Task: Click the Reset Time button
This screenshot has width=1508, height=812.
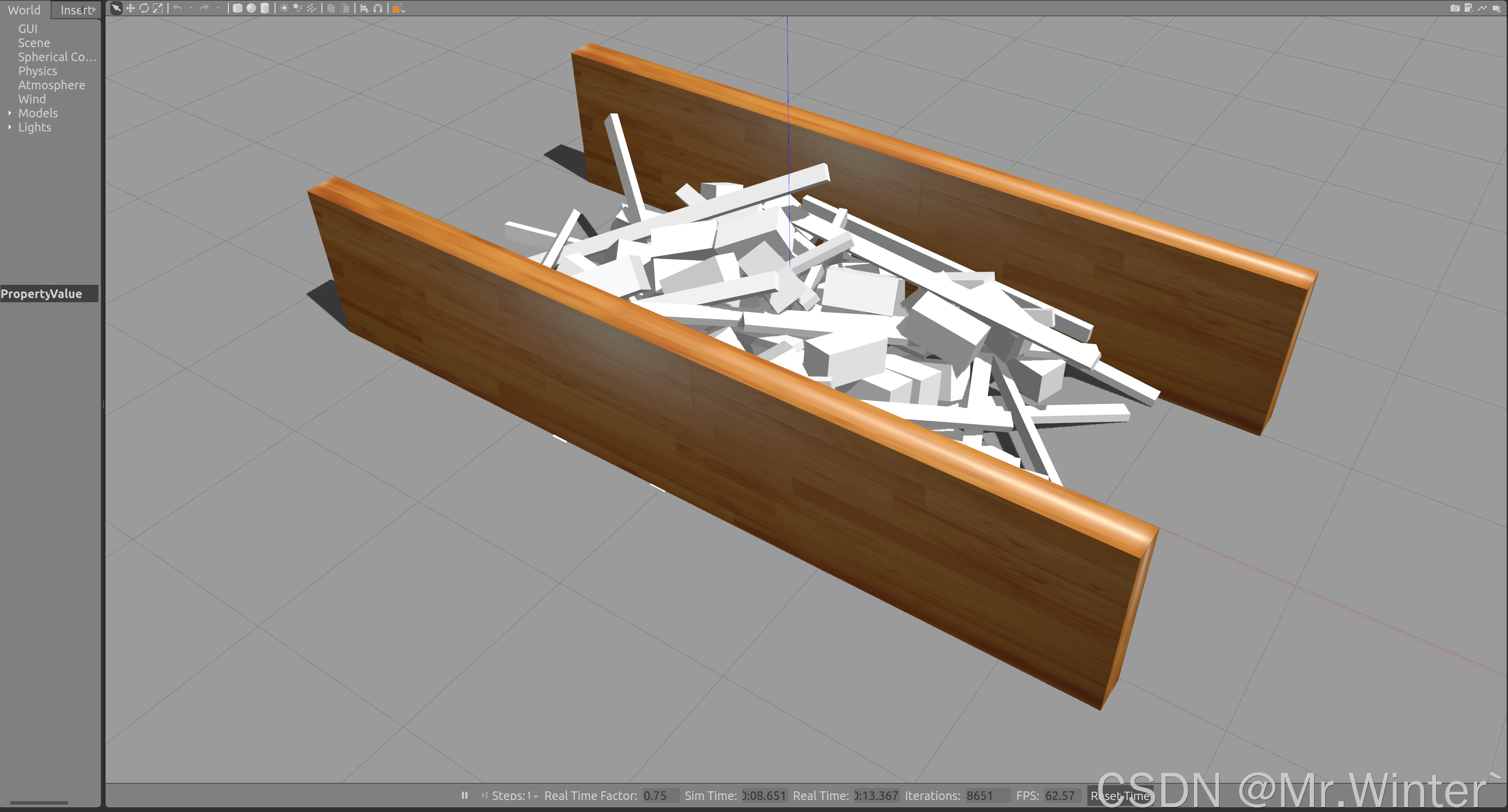Action: click(1120, 795)
